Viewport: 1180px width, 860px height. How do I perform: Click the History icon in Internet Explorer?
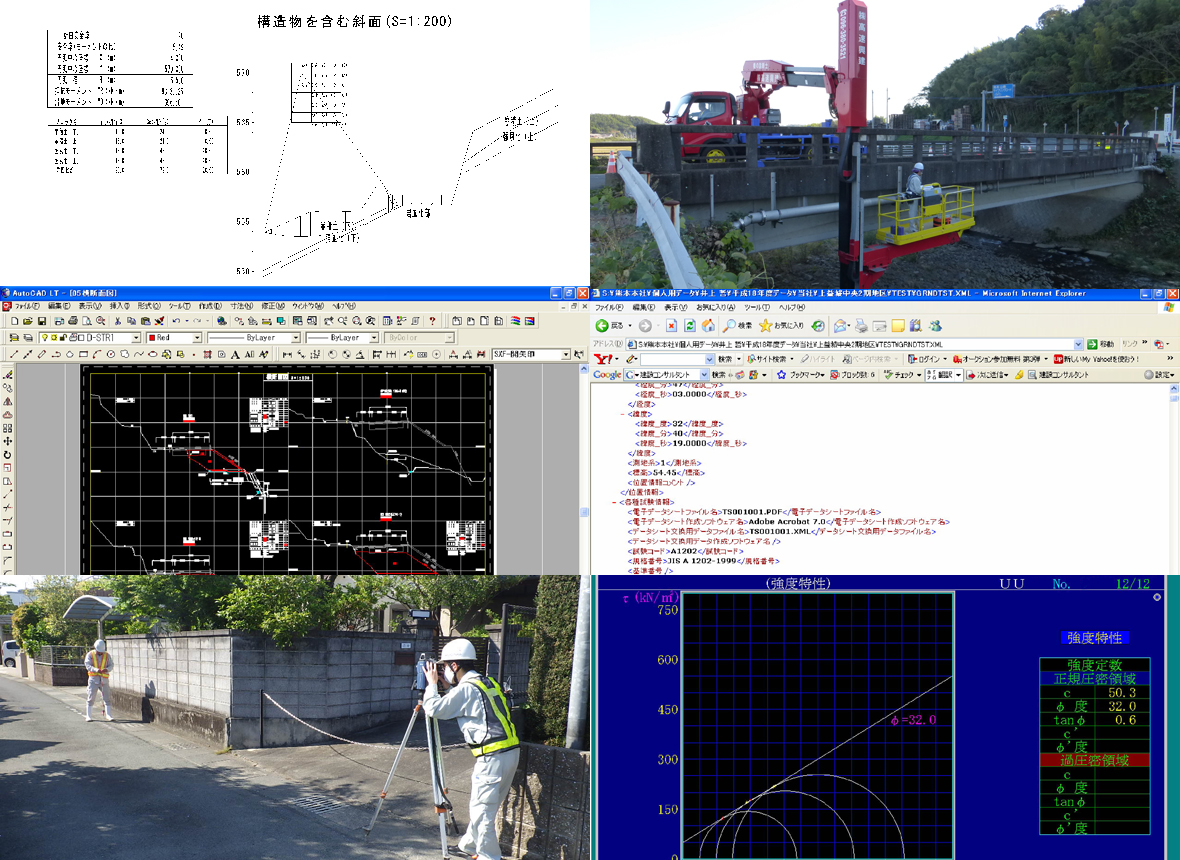coord(818,325)
